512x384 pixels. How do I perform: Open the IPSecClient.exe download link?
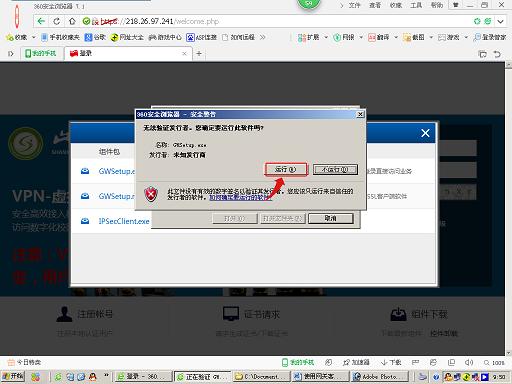point(124,221)
